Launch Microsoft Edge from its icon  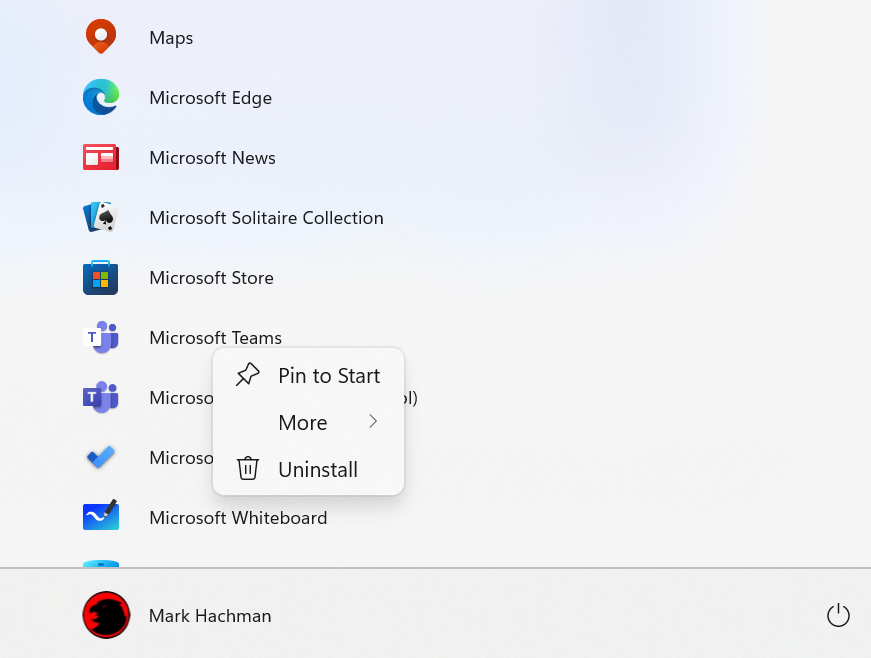(101, 97)
